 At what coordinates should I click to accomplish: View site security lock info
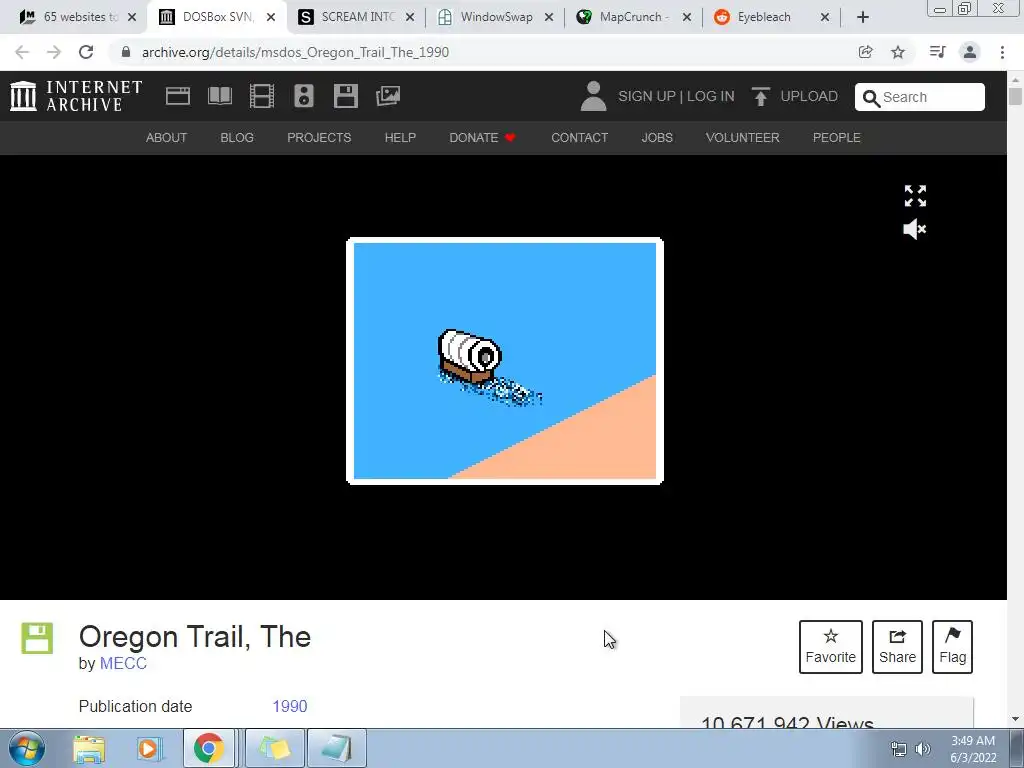(x=126, y=52)
